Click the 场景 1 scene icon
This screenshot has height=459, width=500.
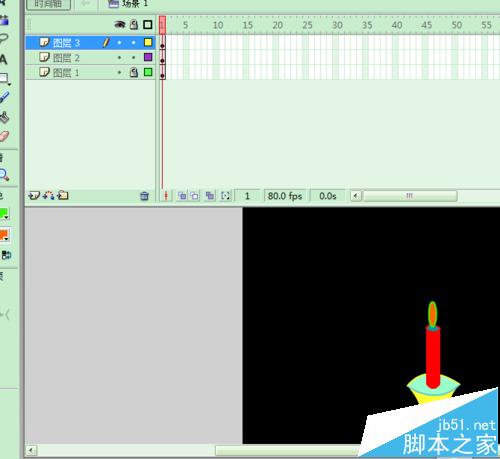(114, 4)
